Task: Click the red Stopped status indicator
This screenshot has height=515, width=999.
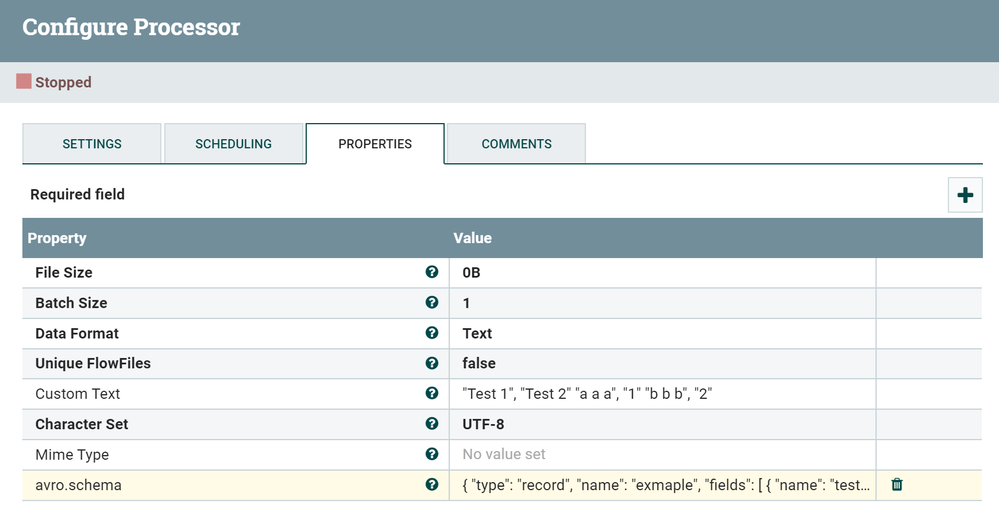Action: (x=24, y=81)
